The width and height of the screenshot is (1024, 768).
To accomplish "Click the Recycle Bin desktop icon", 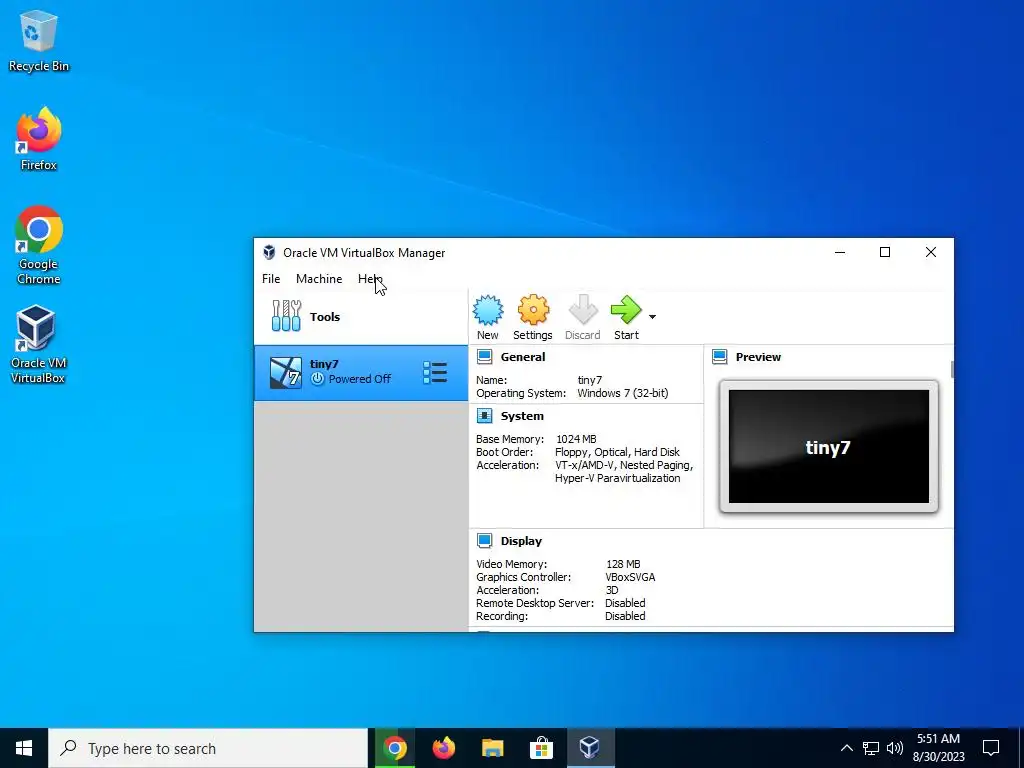I will [x=39, y=41].
